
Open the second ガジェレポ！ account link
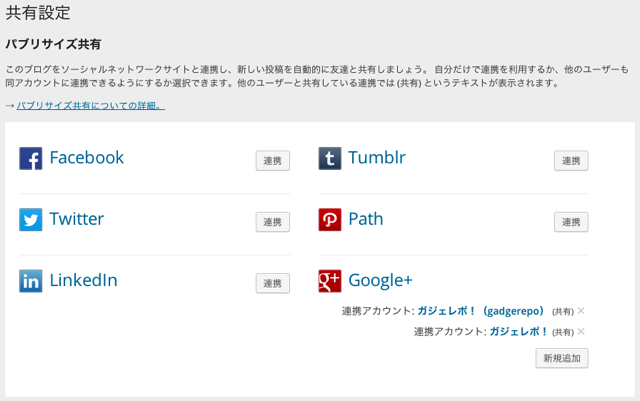pyautogui.click(x=518, y=331)
